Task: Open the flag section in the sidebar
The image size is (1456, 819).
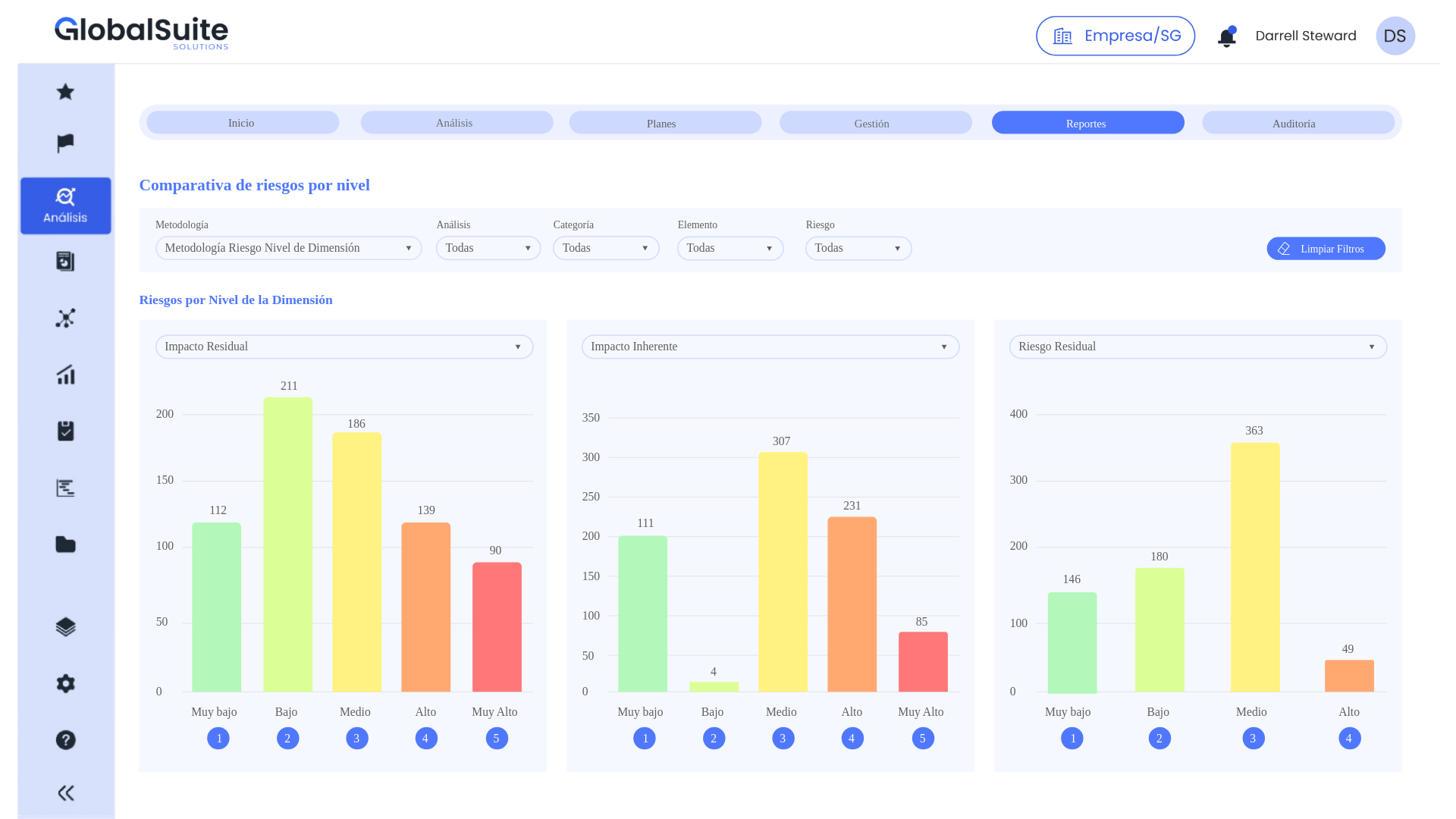Action: pyautogui.click(x=65, y=143)
